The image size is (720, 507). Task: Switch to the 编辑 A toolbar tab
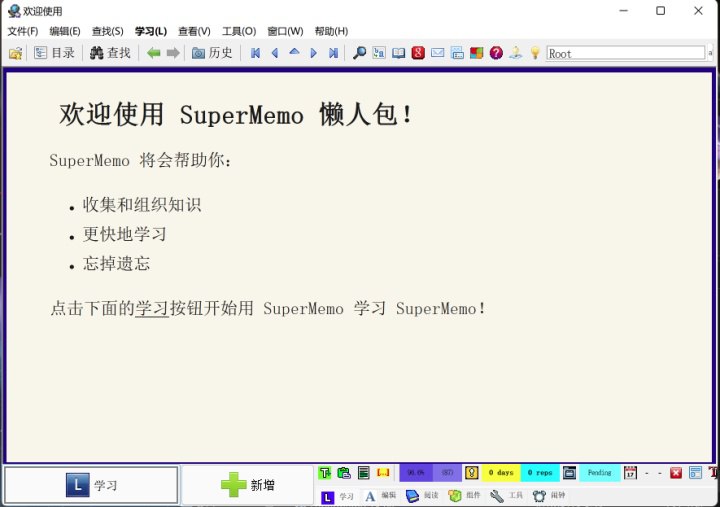click(x=380, y=496)
